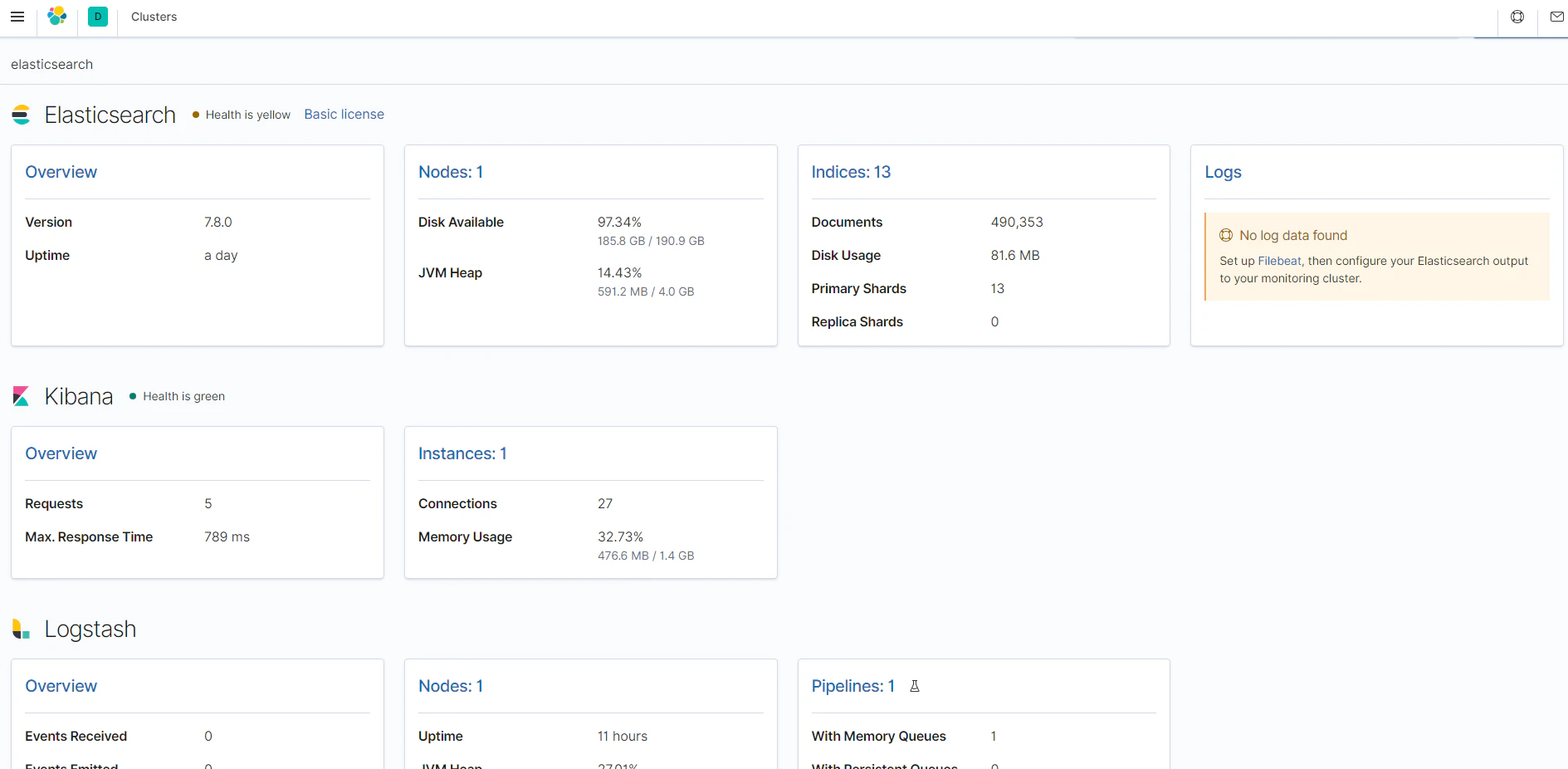
Task: Open Kibana Overview link
Action: coord(61,453)
